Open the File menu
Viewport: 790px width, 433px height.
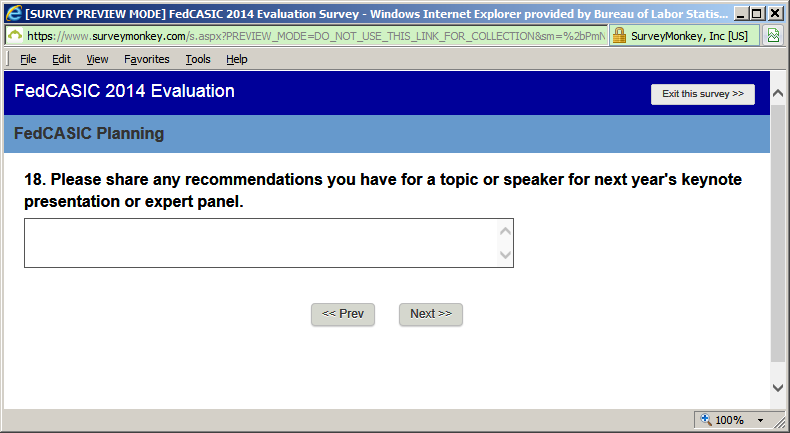[28, 59]
